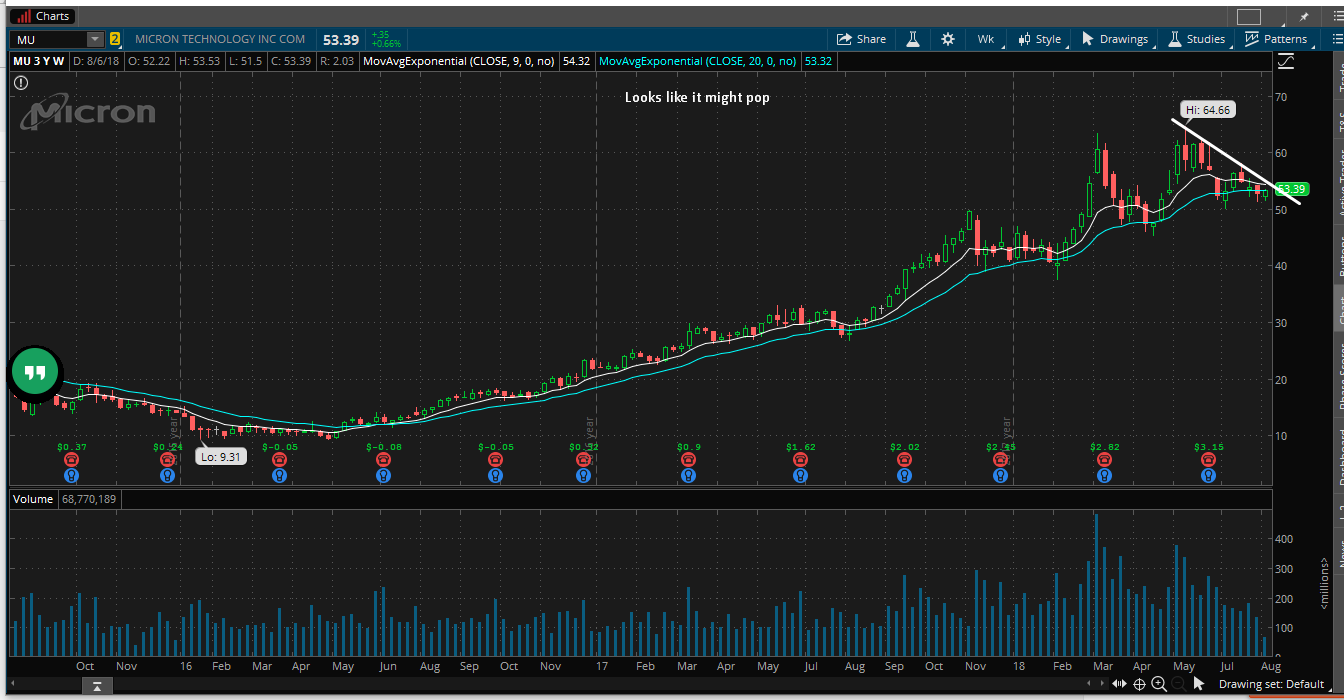Click the MU 3 Y W chart label
This screenshot has height=700, width=1344.
click(x=39, y=61)
